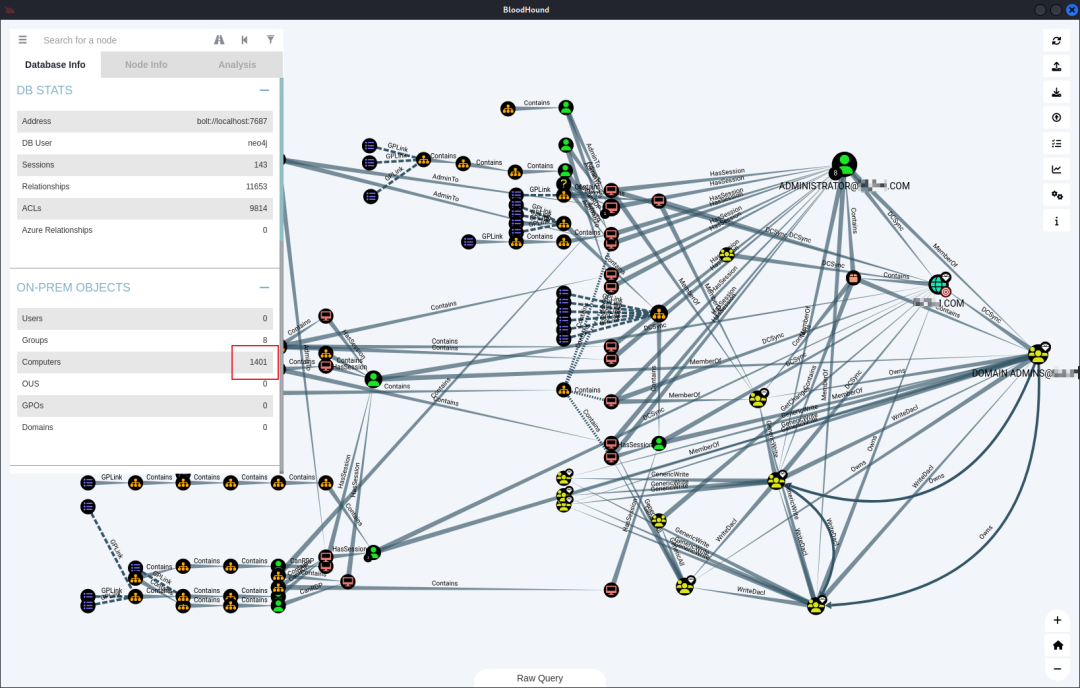Open the chart icon on the right toolbar
Screen dimensions: 1080x688
[x=1057, y=169]
